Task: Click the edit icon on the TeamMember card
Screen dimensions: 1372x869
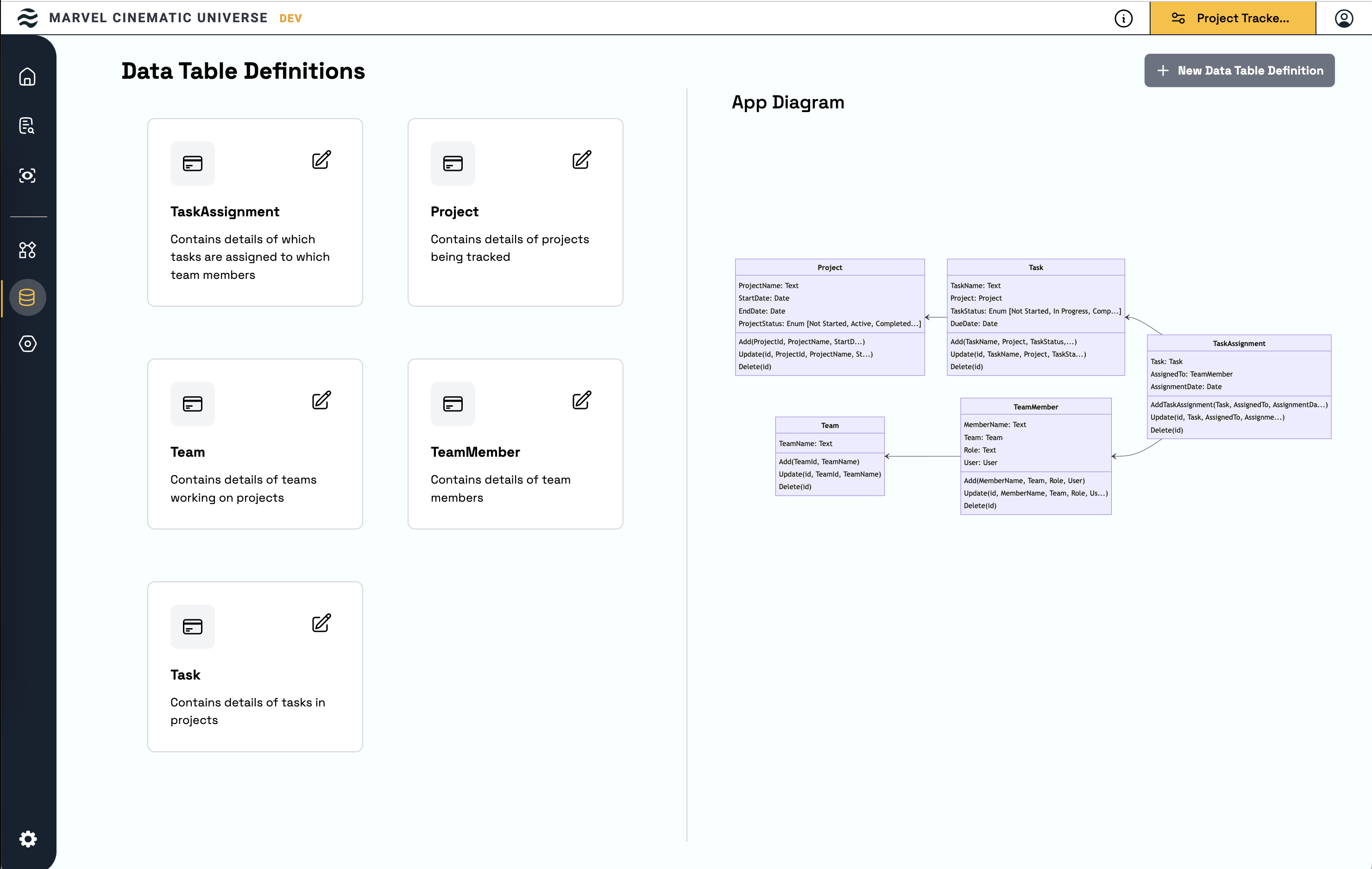Action: [582, 401]
